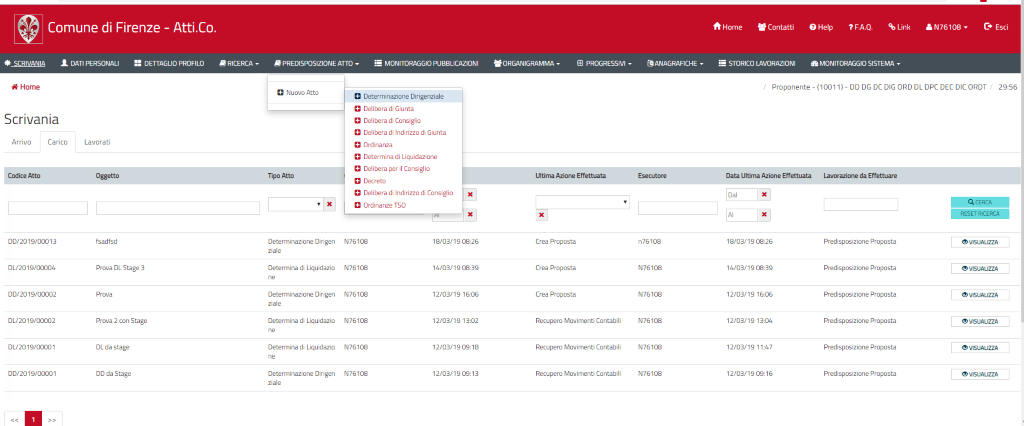The image size is (1024, 426).
Task: Clear the 'Al' date in Data Ultima Azione
Action: pos(764,214)
